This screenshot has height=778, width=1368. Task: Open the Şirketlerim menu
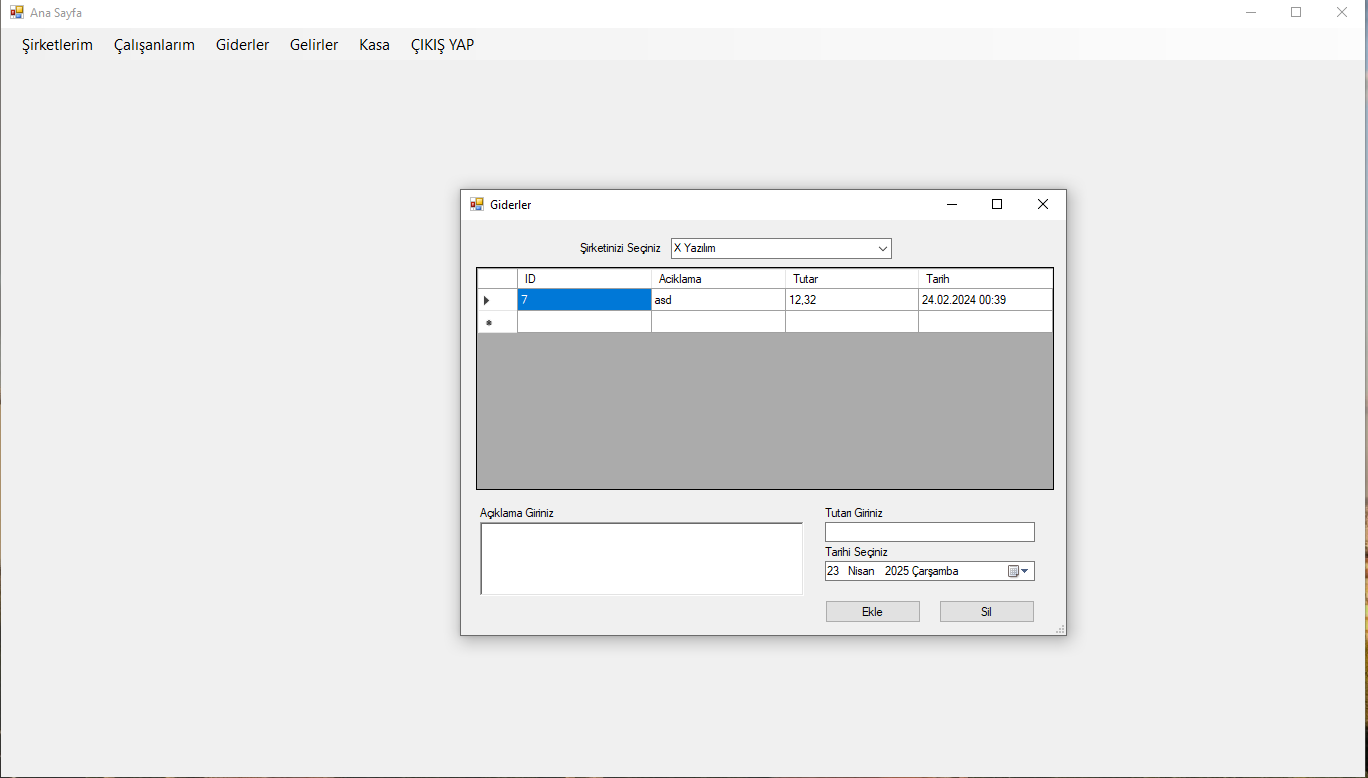(x=57, y=45)
